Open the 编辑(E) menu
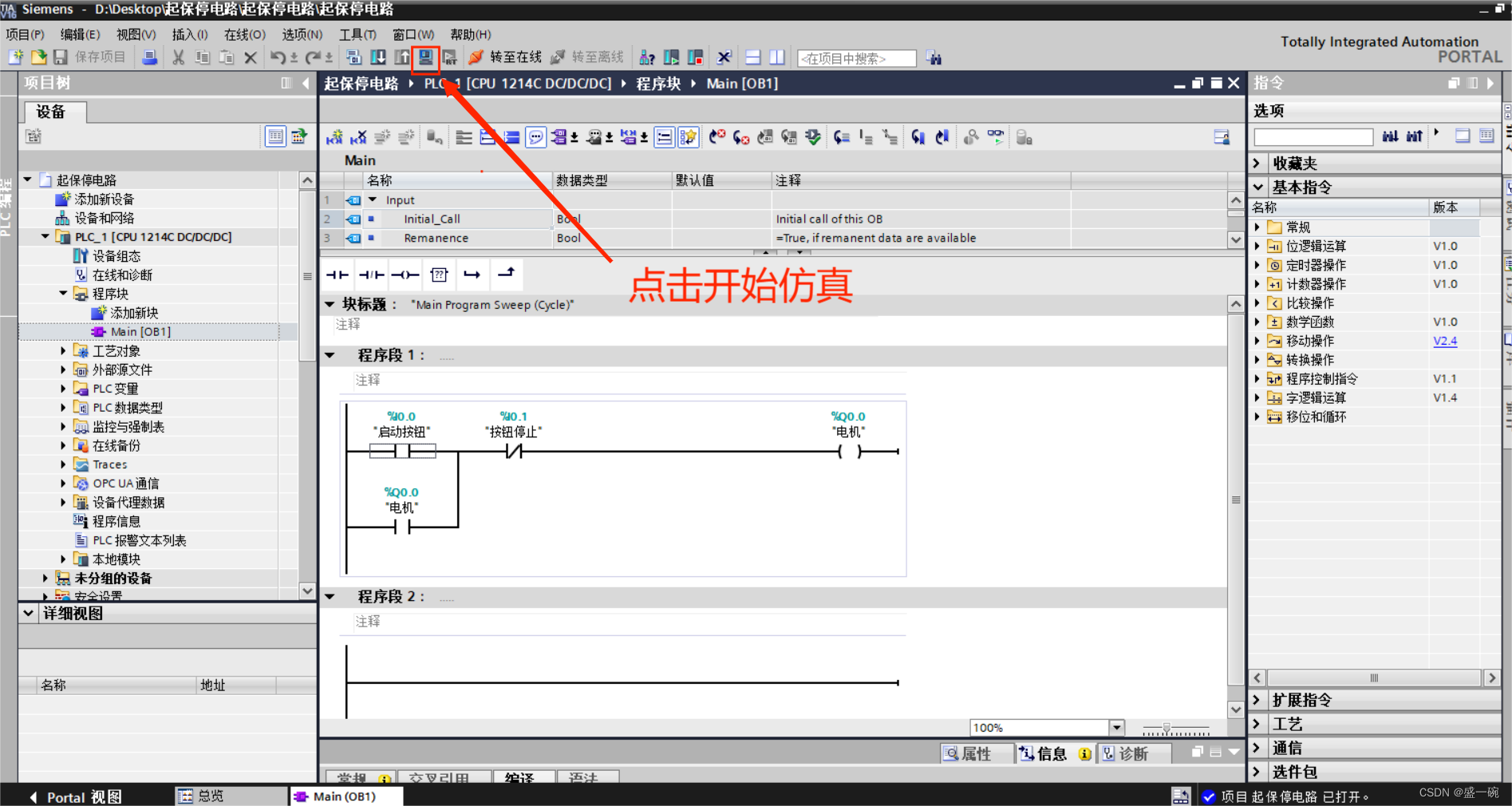This screenshot has height=806, width=1512. coord(80,34)
